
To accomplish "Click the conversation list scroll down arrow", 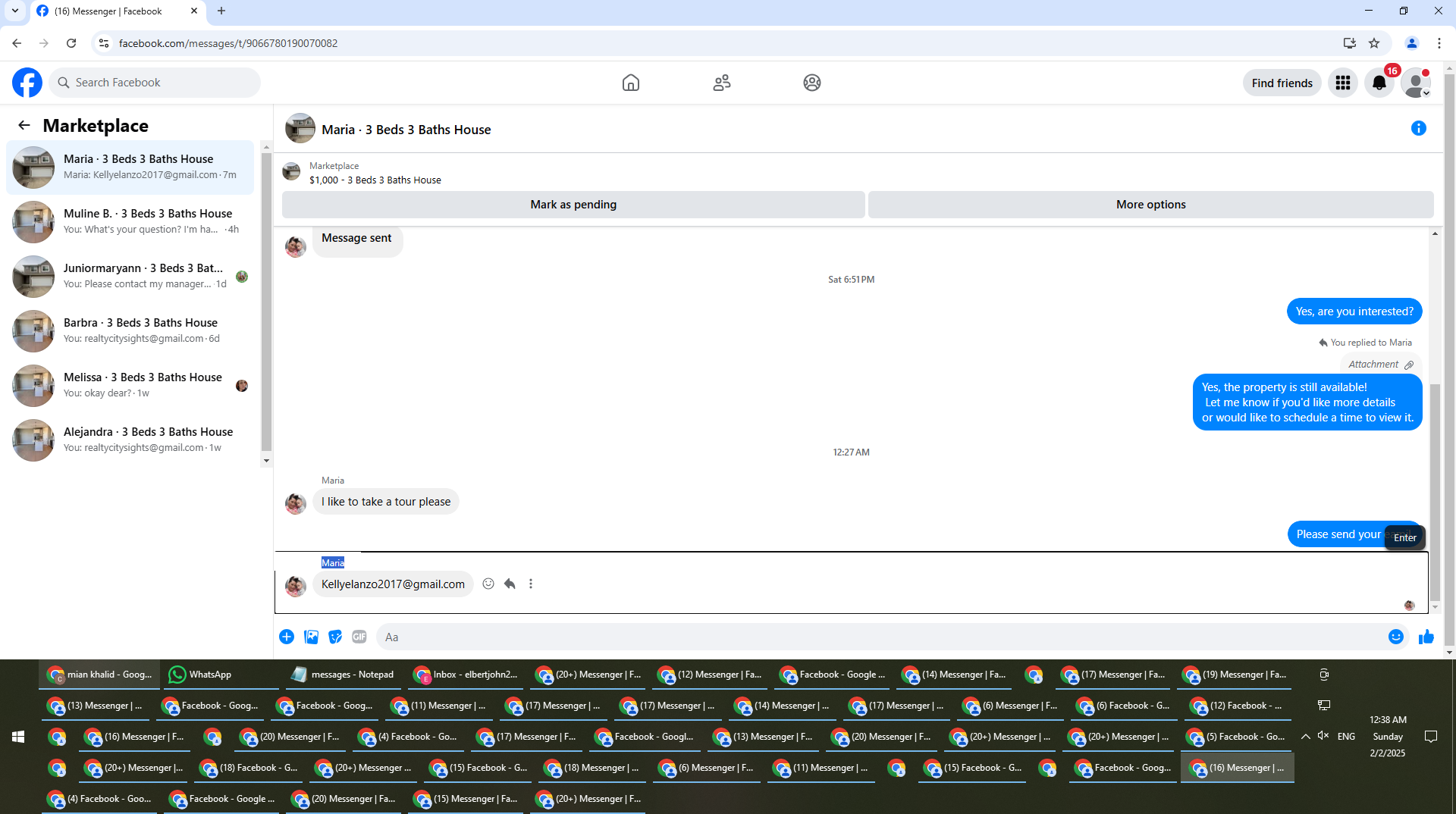I will click(266, 461).
